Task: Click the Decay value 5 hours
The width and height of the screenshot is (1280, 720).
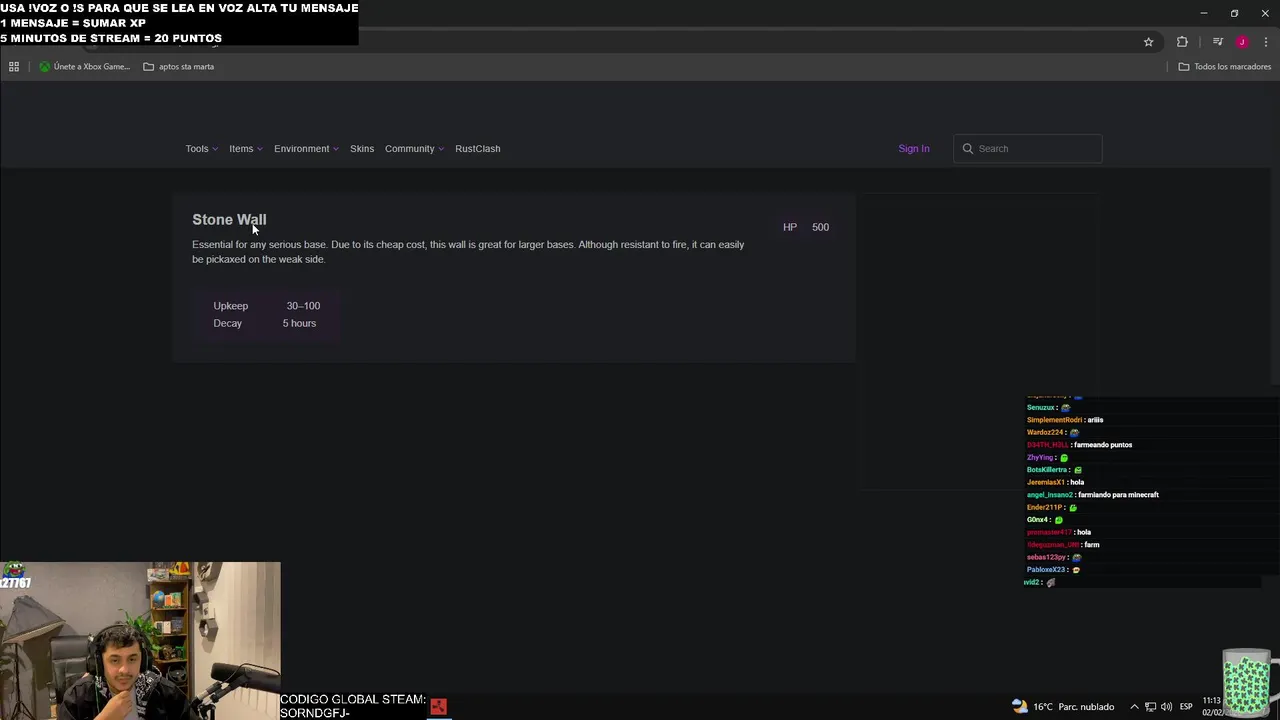Action: [299, 323]
